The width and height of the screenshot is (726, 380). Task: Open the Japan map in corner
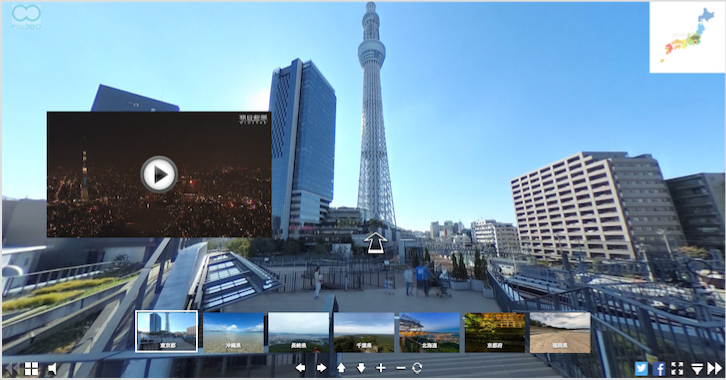pyautogui.click(x=687, y=37)
